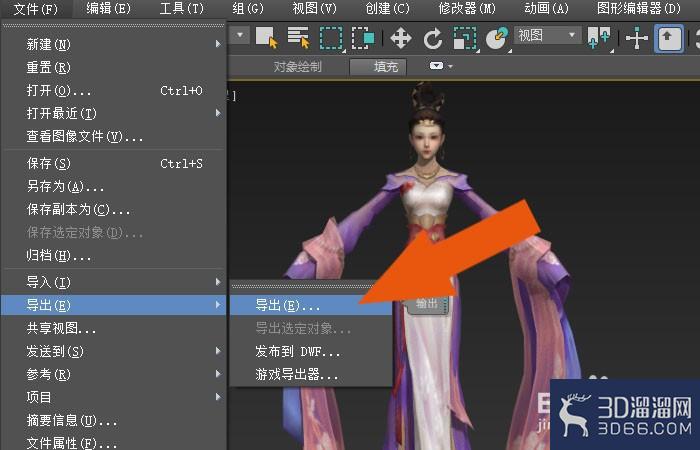Open the 视图 reference coordinate dropdown
Viewport: 700px width, 450px height.
tap(547, 35)
